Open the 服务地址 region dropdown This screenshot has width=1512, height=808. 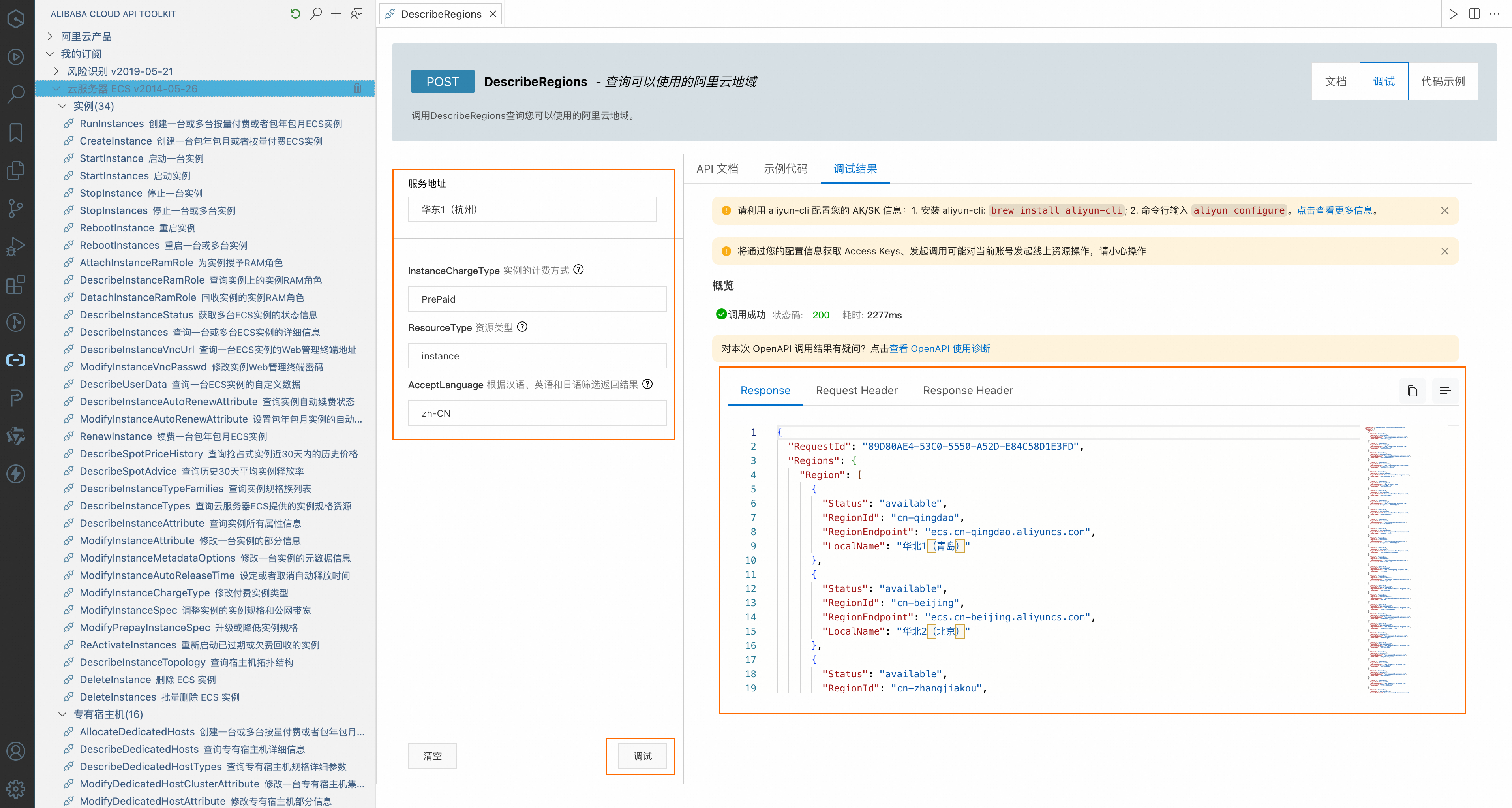point(532,209)
